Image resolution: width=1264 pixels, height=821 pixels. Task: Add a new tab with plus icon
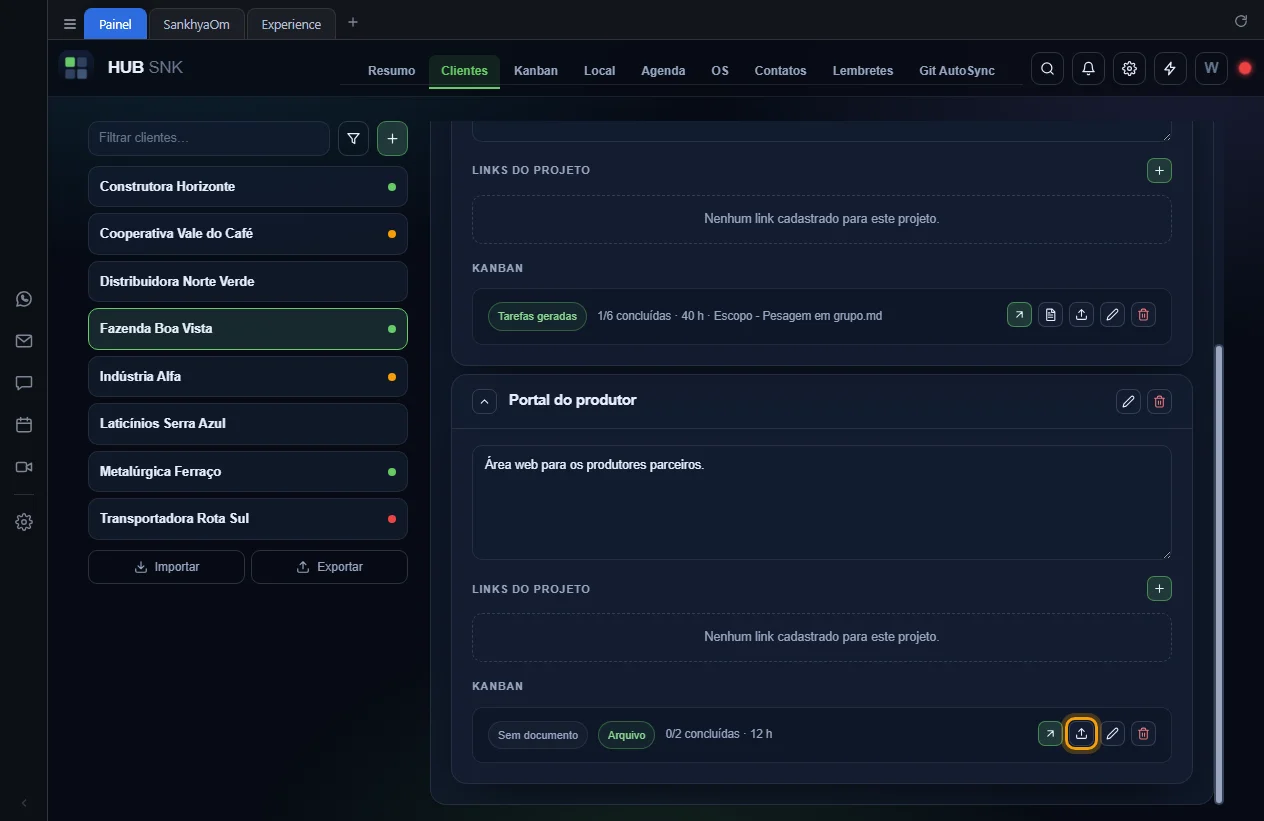353,23
